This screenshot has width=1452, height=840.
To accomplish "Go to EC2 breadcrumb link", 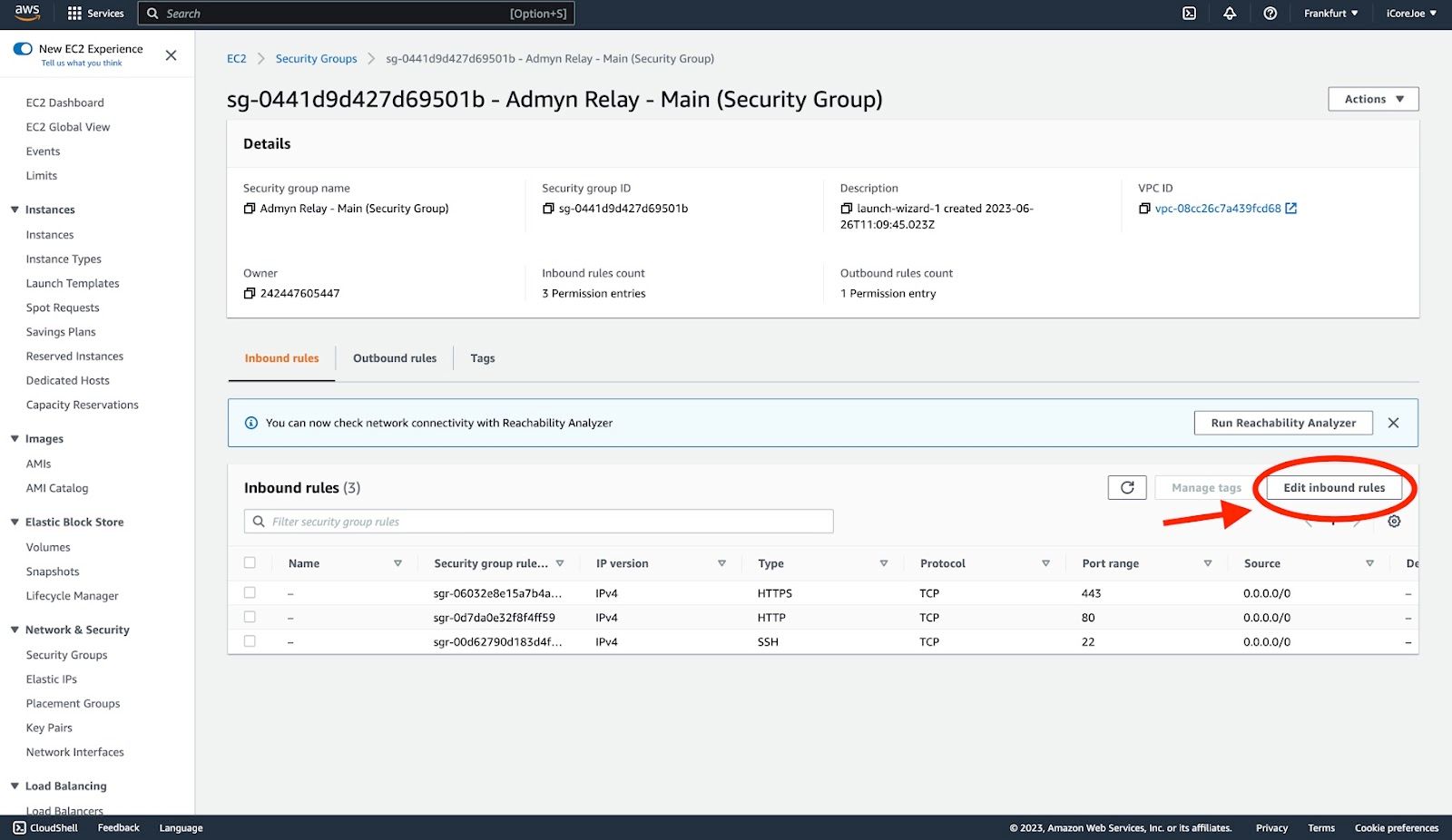I will coord(237,59).
